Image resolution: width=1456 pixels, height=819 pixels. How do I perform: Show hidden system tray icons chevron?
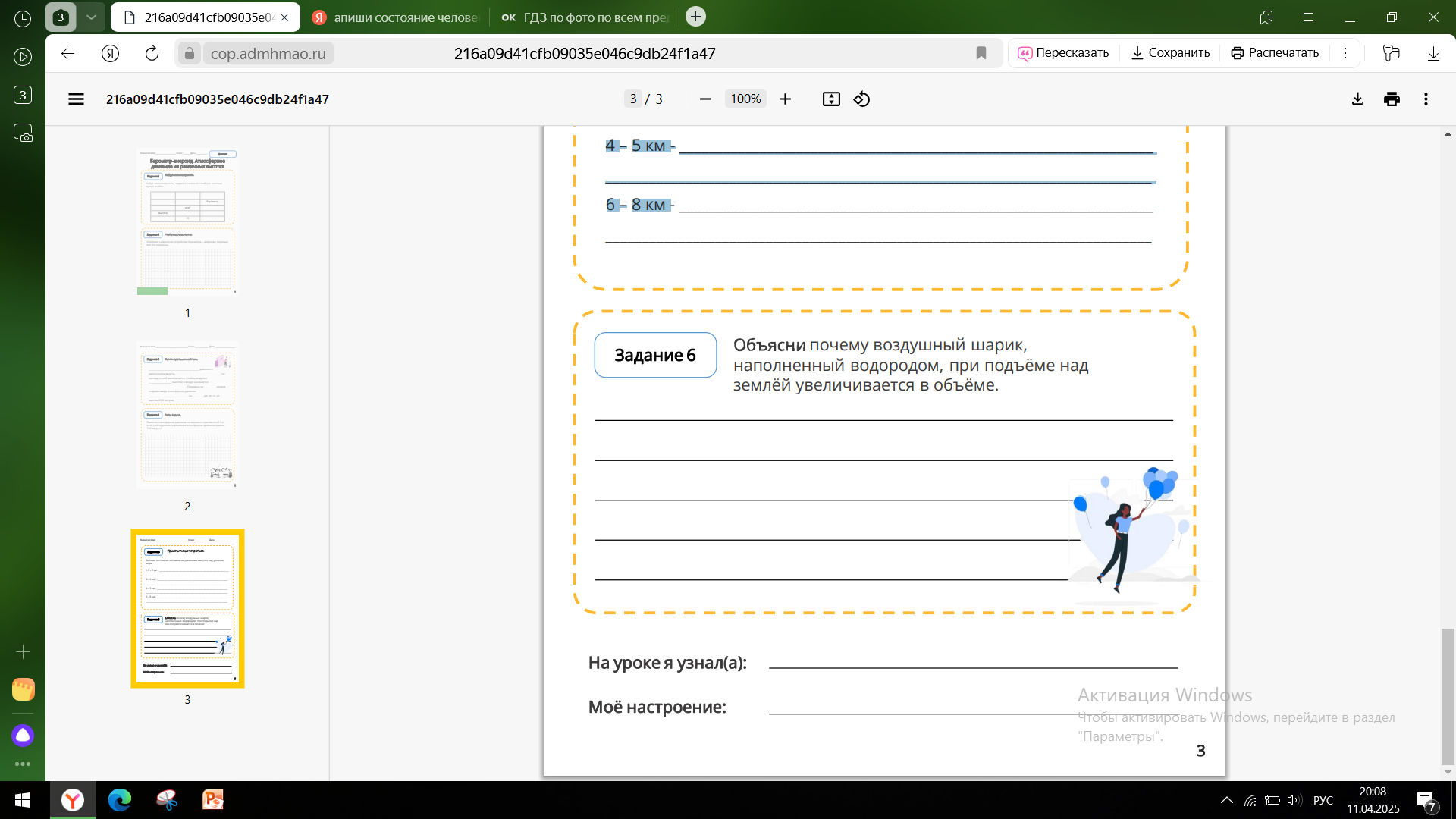pyautogui.click(x=1226, y=800)
